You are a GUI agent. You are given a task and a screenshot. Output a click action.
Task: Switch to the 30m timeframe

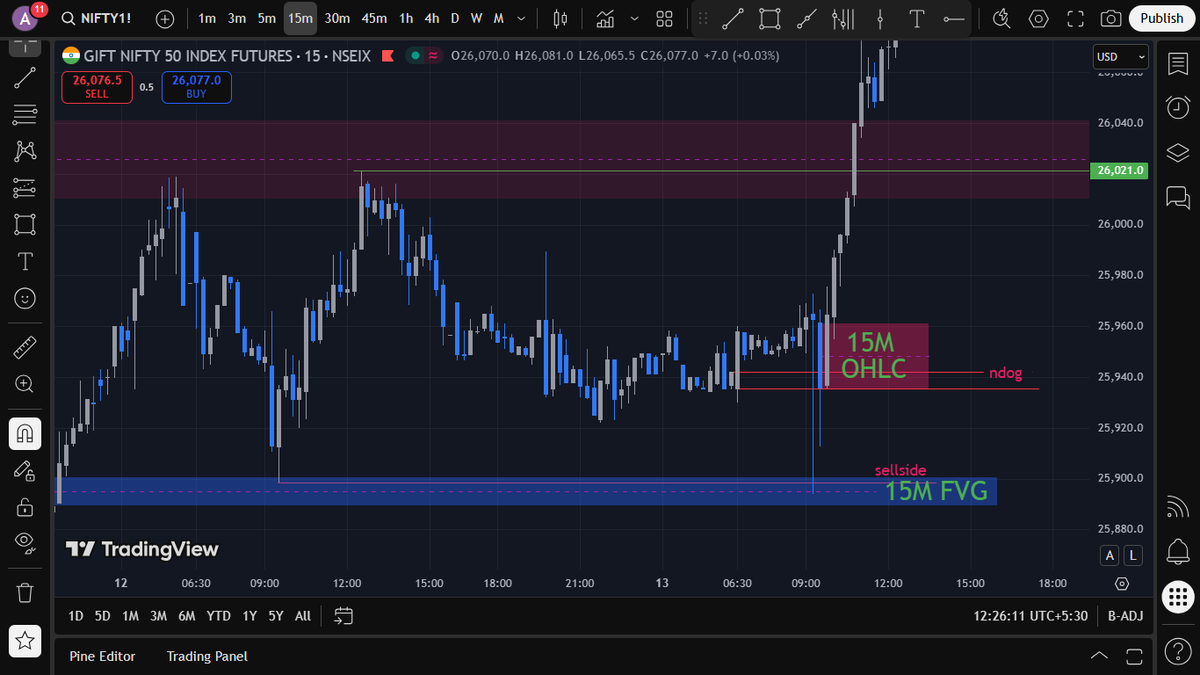point(337,19)
